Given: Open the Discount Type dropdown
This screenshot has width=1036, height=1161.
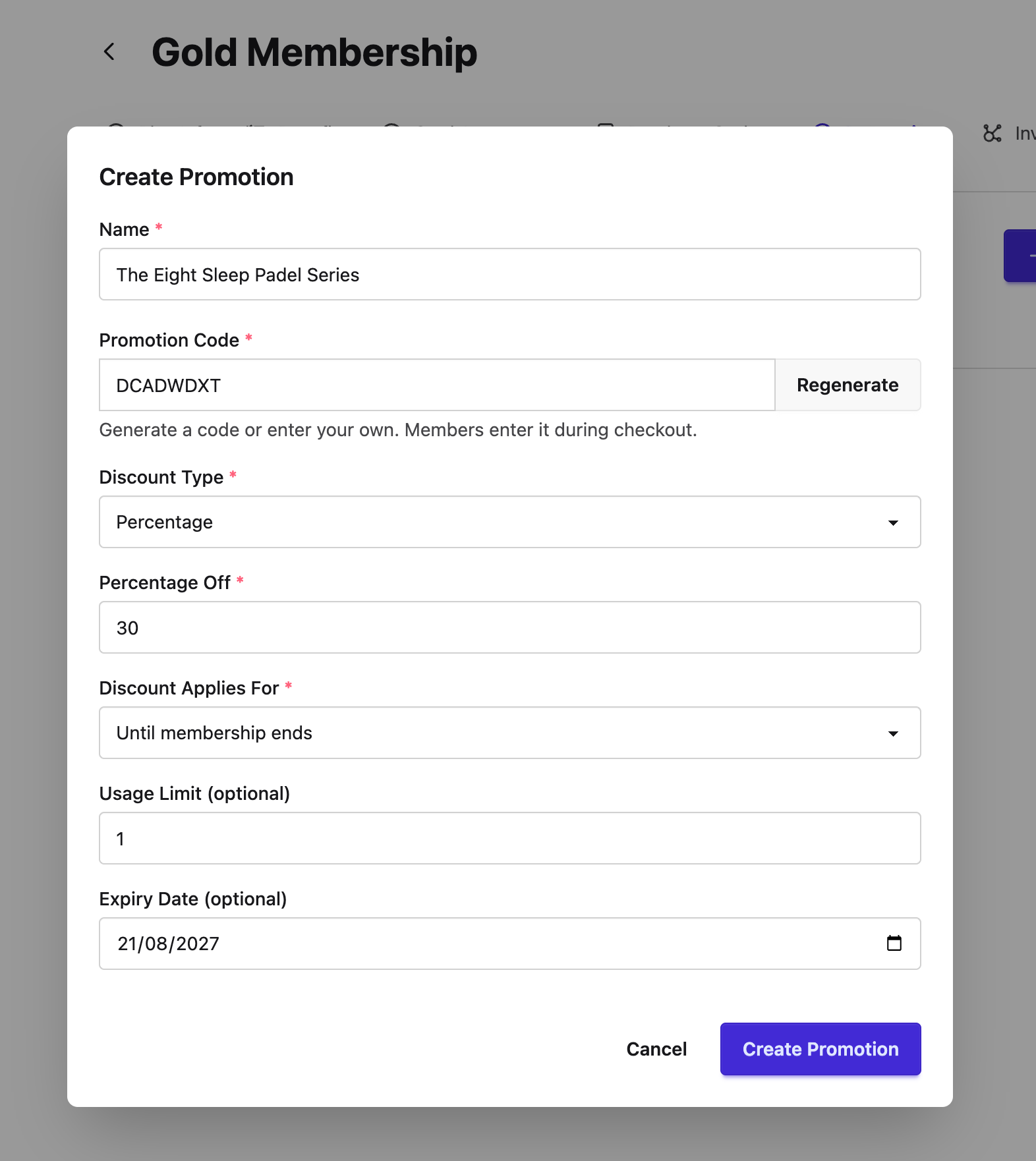Looking at the screenshot, I should pyautogui.click(x=509, y=522).
